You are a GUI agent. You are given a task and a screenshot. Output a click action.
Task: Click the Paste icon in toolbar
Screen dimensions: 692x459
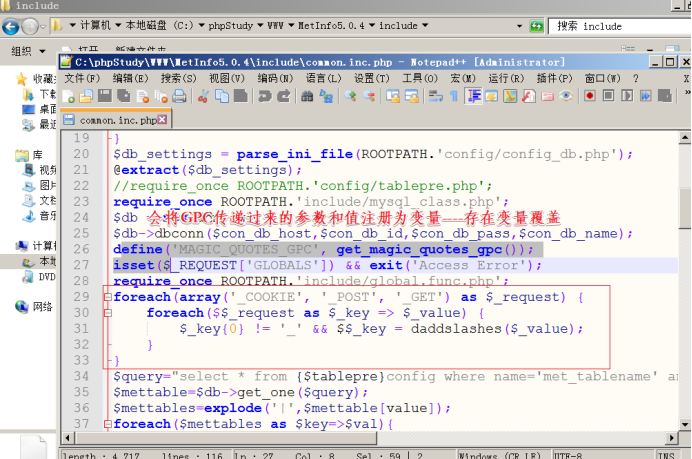point(241,96)
